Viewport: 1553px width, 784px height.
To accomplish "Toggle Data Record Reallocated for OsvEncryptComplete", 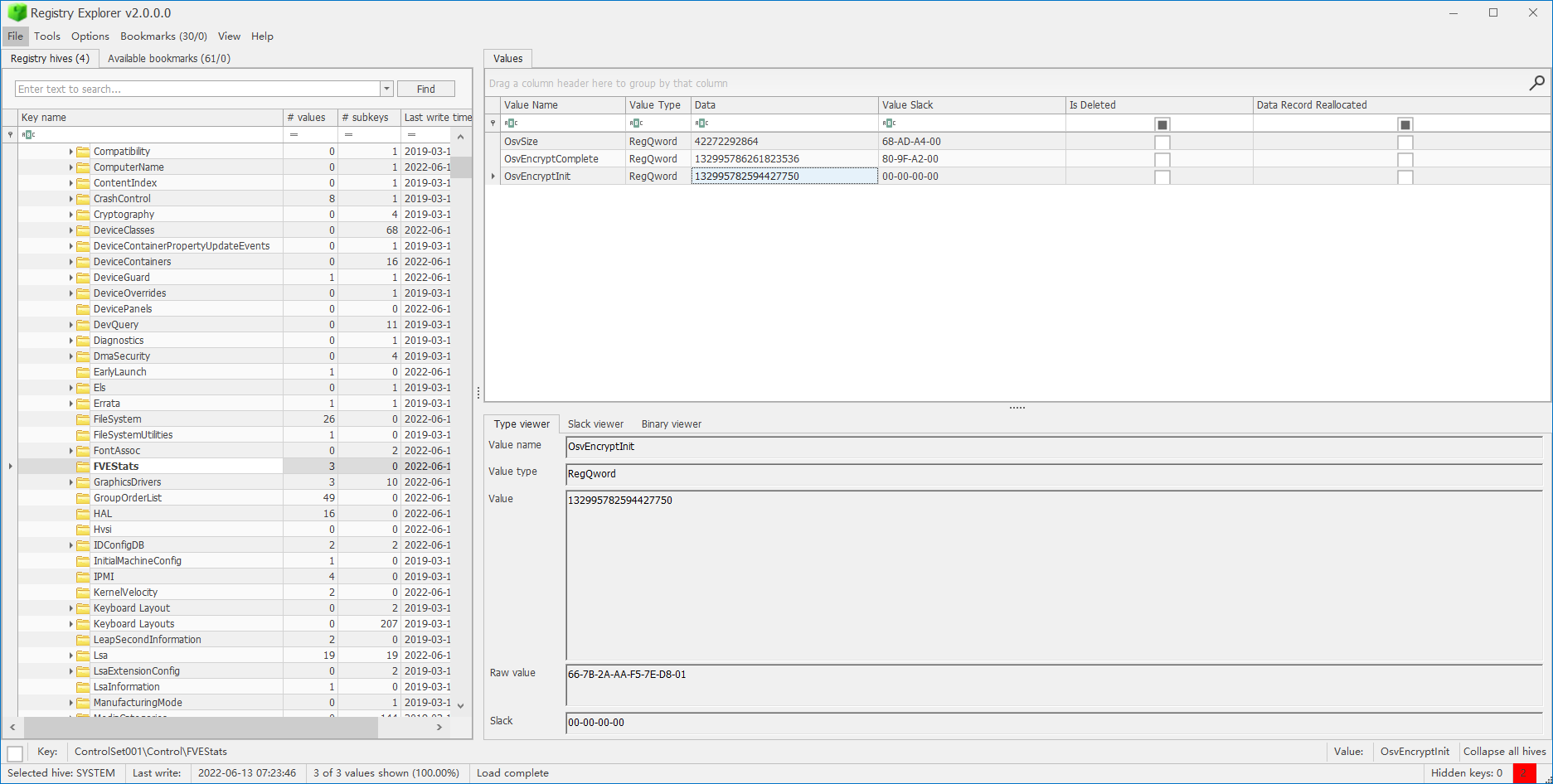I will [x=1405, y=159].
